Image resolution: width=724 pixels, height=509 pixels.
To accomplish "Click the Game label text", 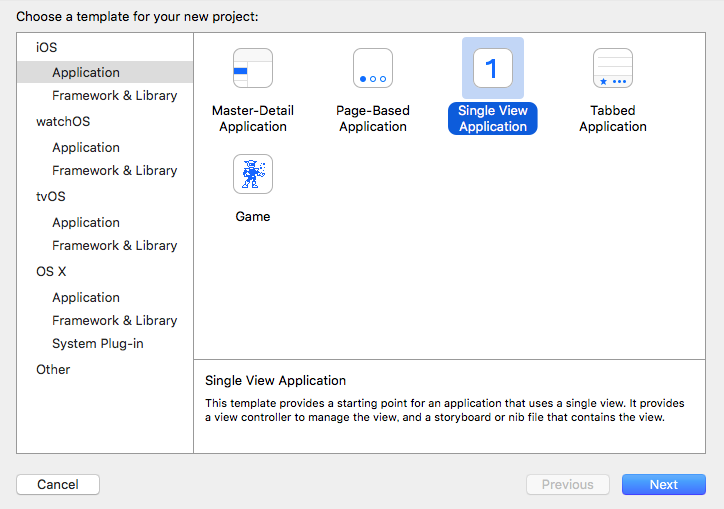I will click(x=253, y=216).
